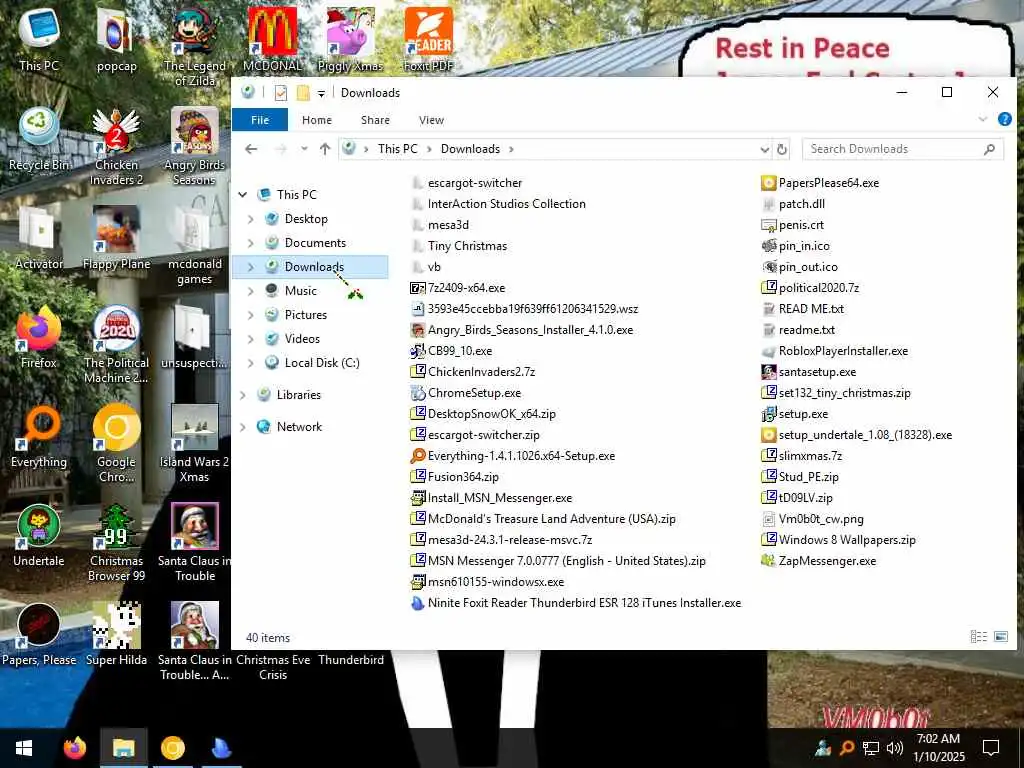Select Pictures in the navigation pane
The image size is (1024, 768).
[x=306, y=315]
